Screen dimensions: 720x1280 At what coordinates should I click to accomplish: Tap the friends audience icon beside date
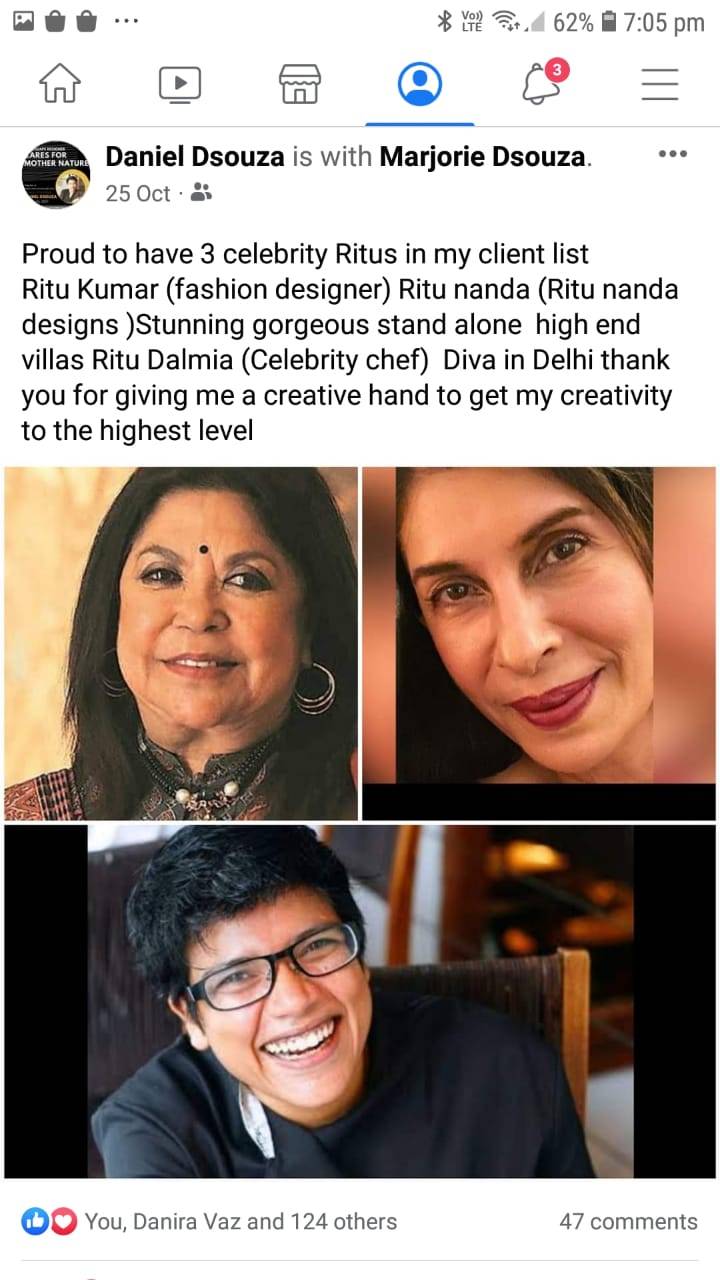click(201, 193)
